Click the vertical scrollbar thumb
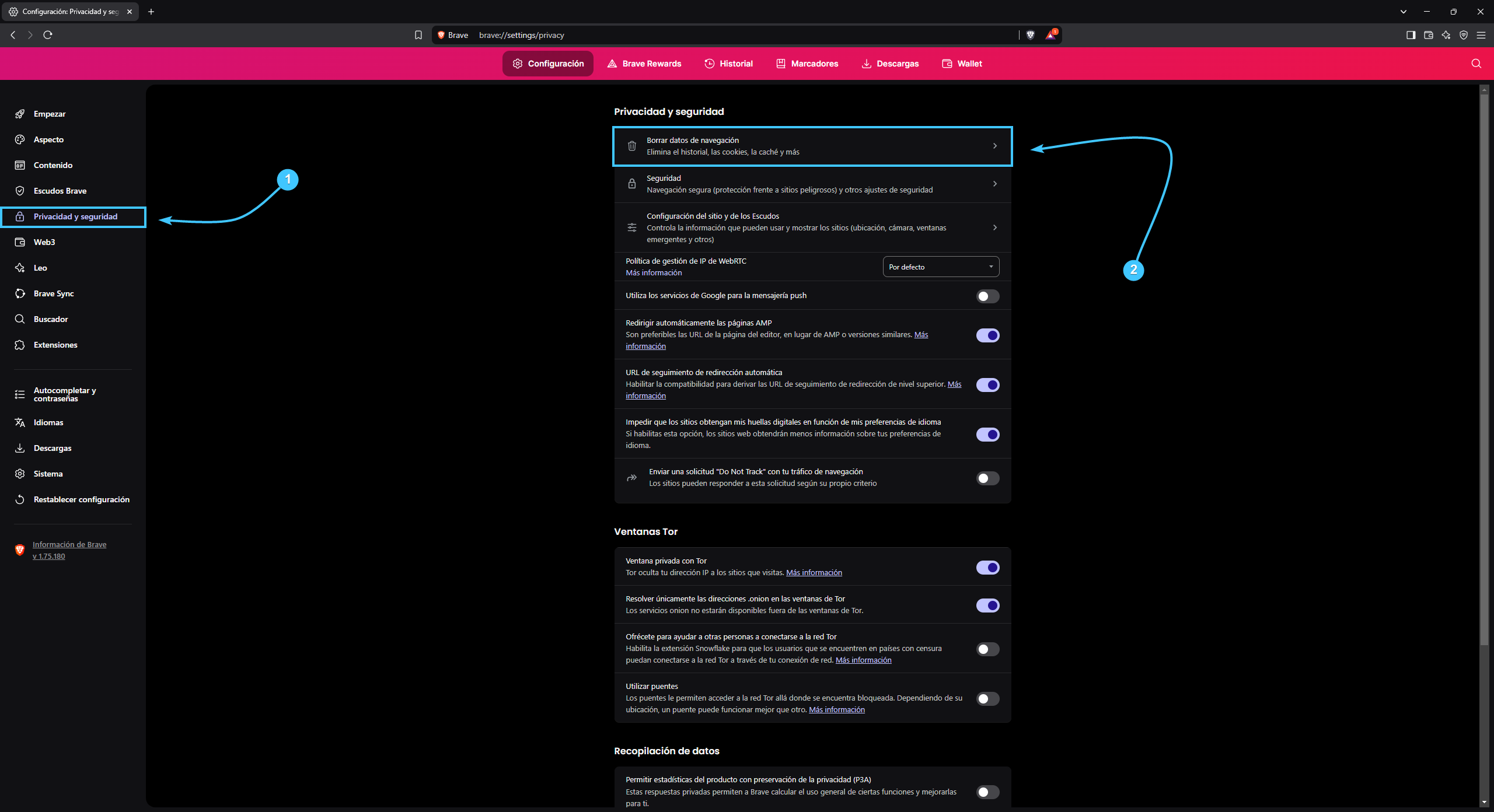Screen dimensions: 1494x812 point(1484,370)
